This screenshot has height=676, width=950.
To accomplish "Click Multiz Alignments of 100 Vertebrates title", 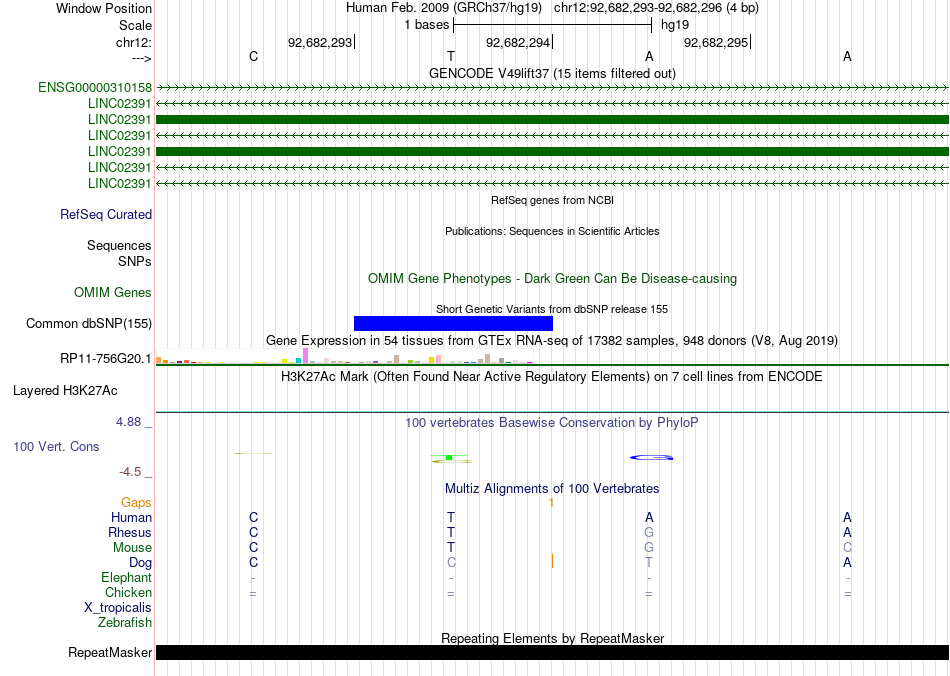I will [x=552, y=488].
